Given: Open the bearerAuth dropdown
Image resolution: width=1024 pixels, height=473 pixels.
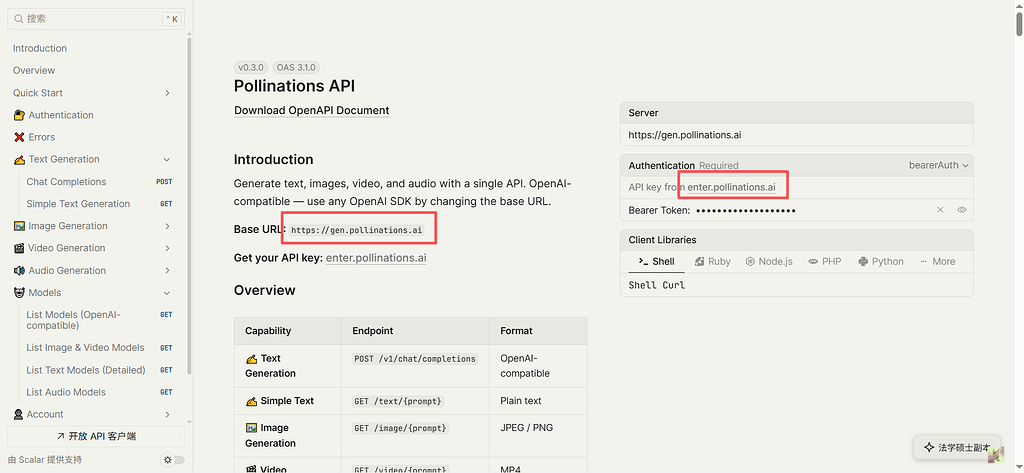Looking at the screenshot, I should coord(938,165).
